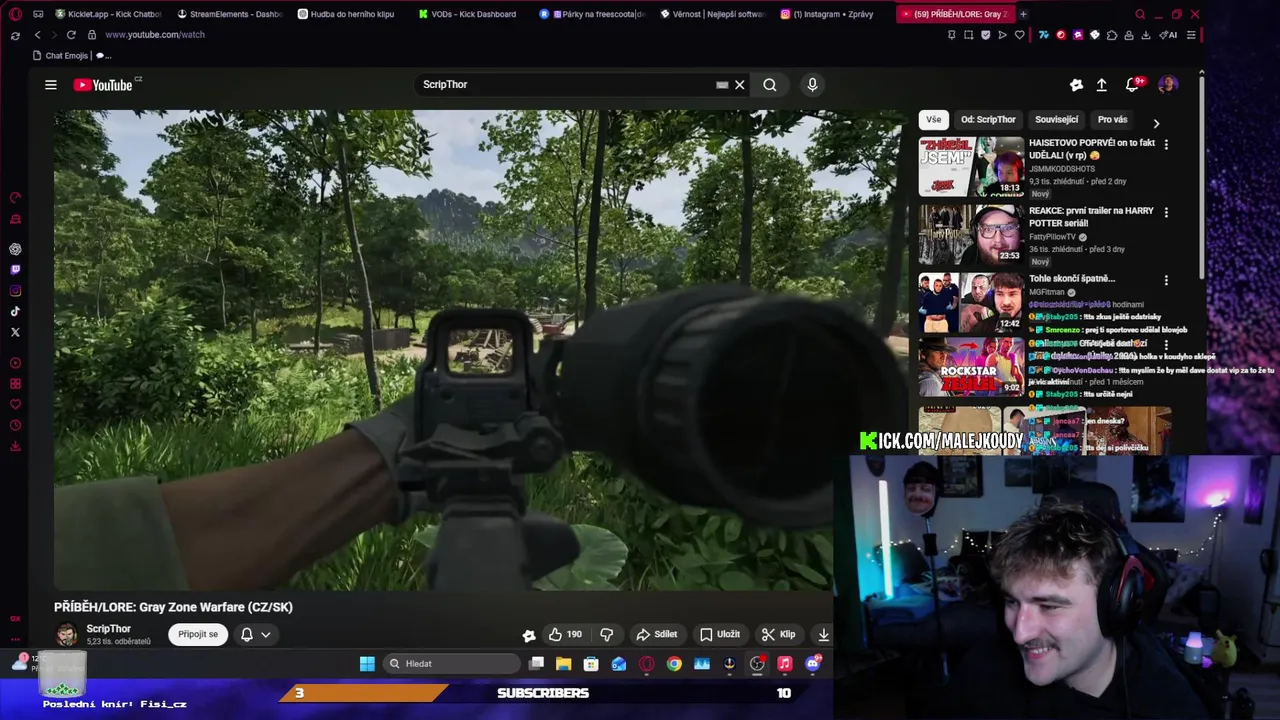Screen dimensions: 1280x720
Task: Select the Pro vás filter chip
Action: [1112, 119]
